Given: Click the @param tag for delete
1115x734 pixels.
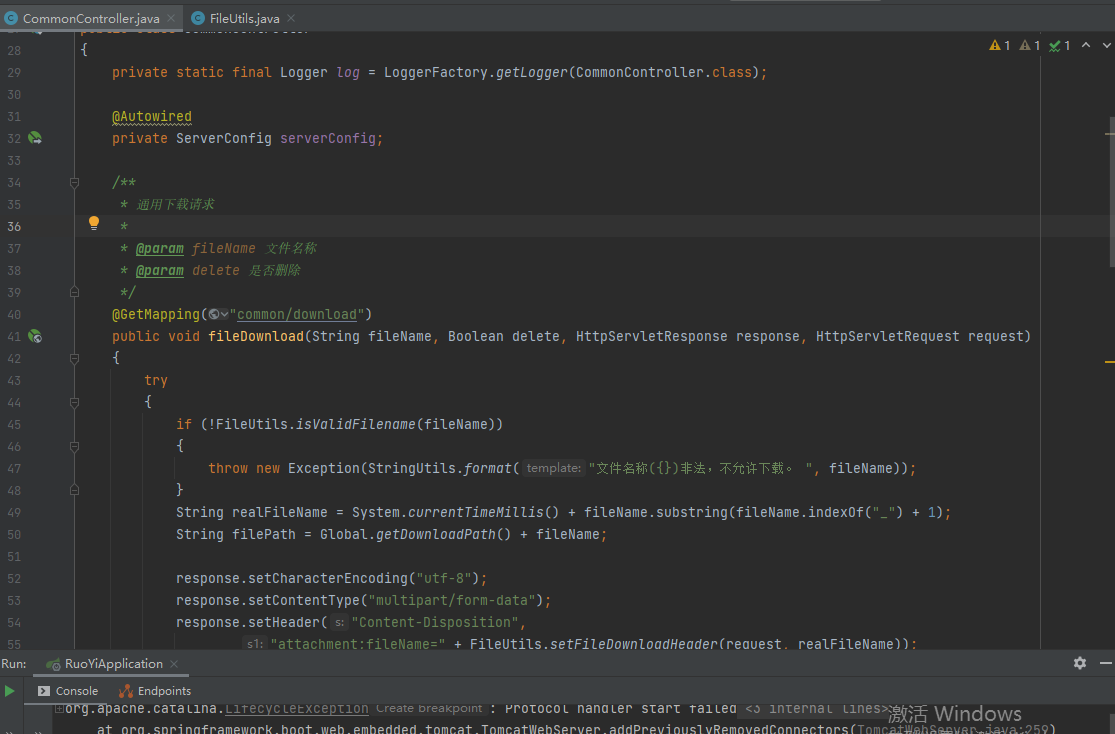Looking at the screenshot, I should coord(159,270).
